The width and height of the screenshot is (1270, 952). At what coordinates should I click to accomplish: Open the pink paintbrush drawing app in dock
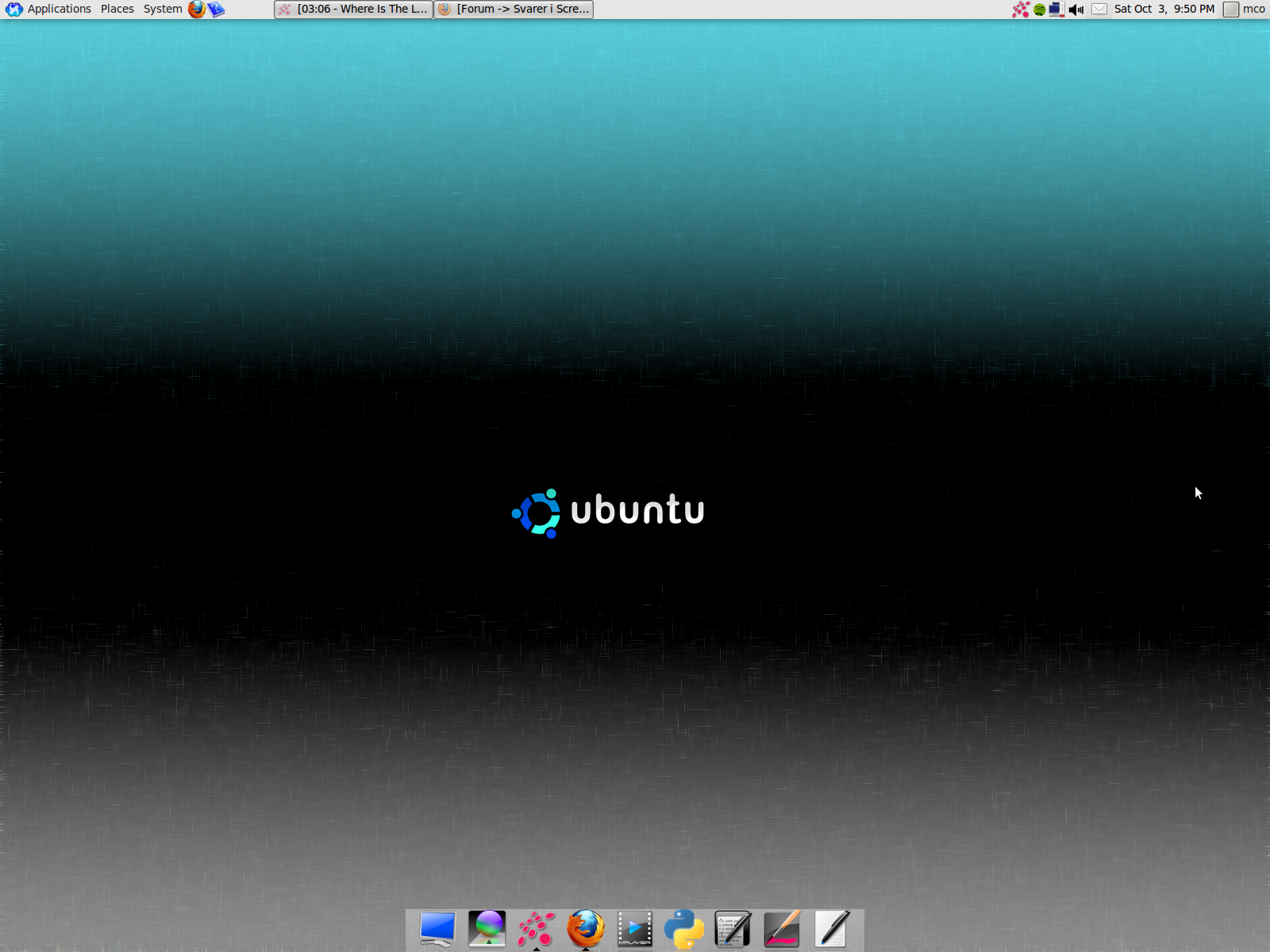coord(783,929)
